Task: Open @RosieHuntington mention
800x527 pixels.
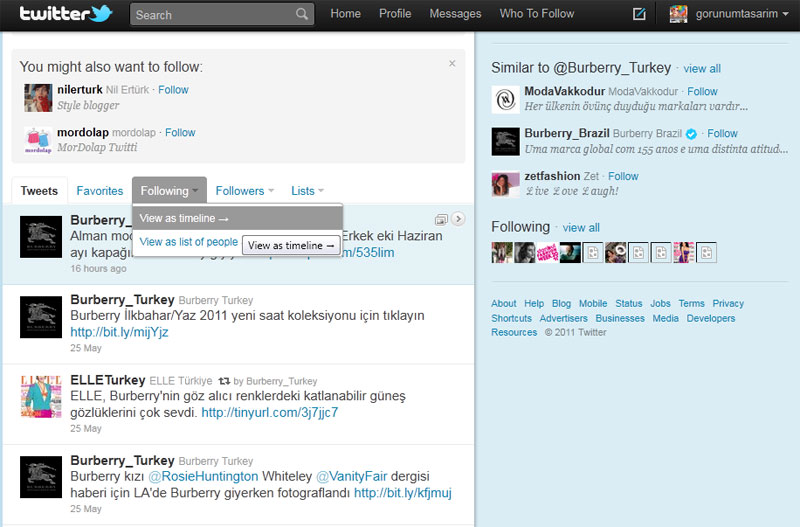Action: click(x=203, y=476)
